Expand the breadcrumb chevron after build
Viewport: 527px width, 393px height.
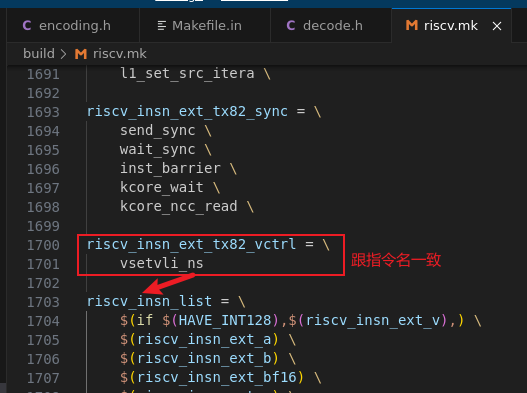64,54
